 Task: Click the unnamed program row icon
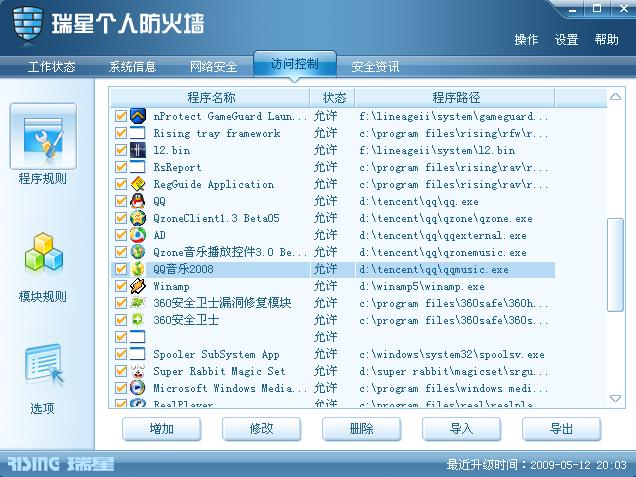coord(138,337)
